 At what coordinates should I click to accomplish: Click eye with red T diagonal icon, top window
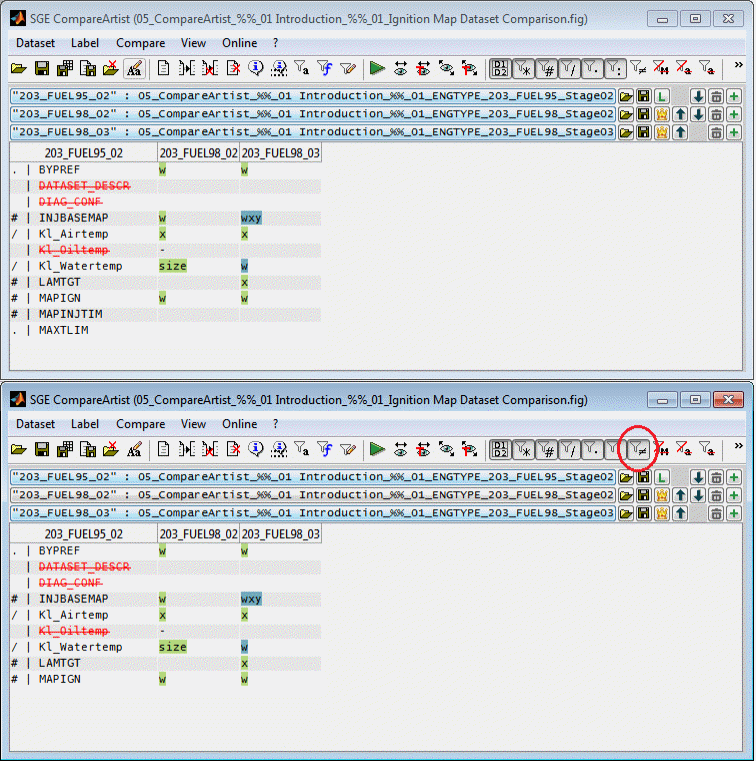[x=469, y=68]
